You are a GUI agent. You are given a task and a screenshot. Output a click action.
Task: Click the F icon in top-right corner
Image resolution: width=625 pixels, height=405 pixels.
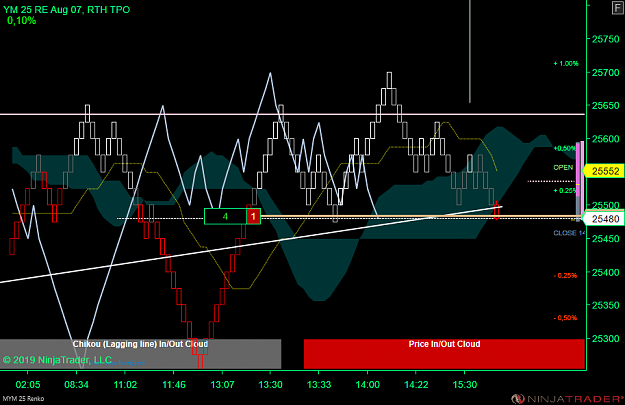618,8
